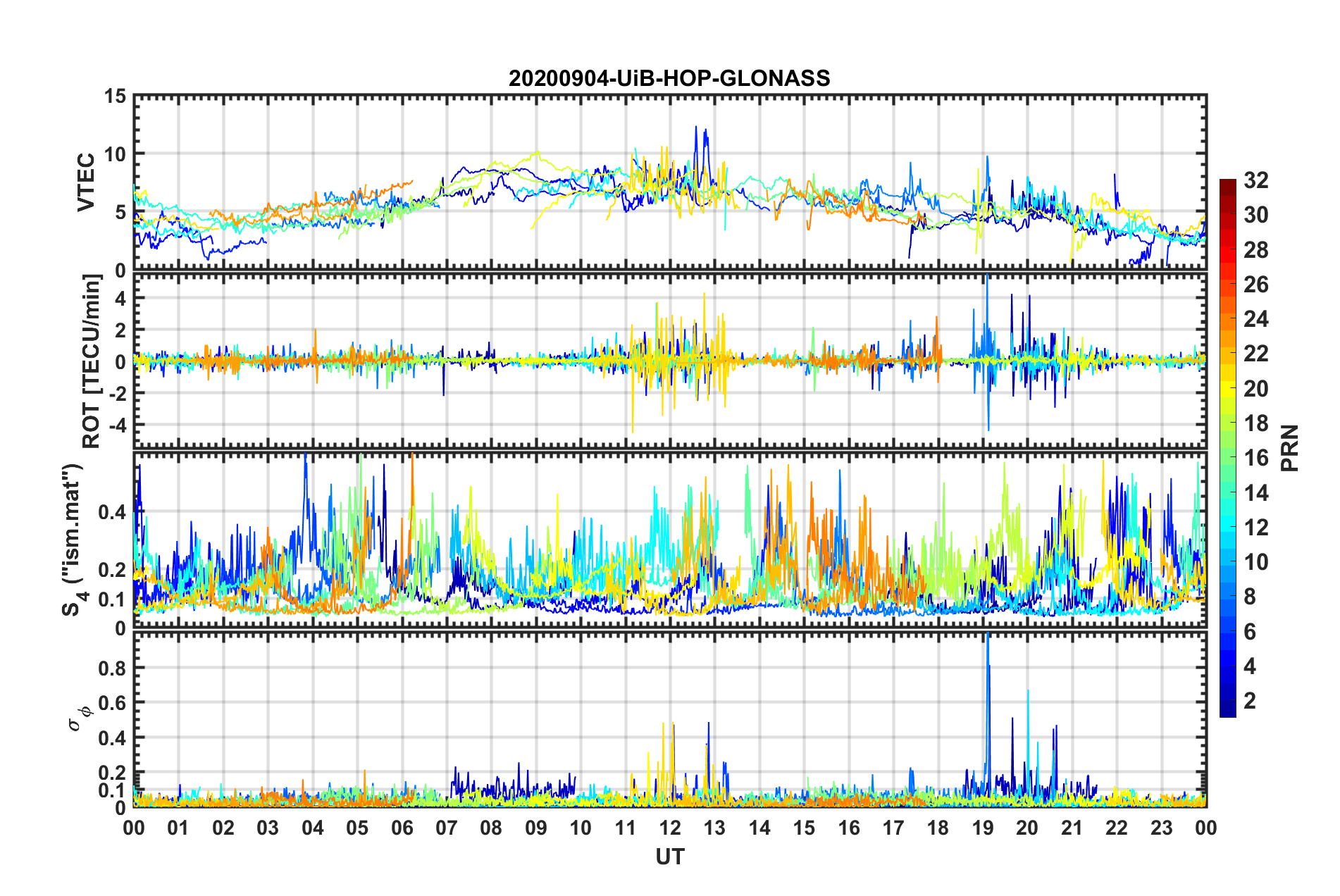Click the UT x-axis label
Viewport: 1340px width, 896px height.
(x=670, y=857)
